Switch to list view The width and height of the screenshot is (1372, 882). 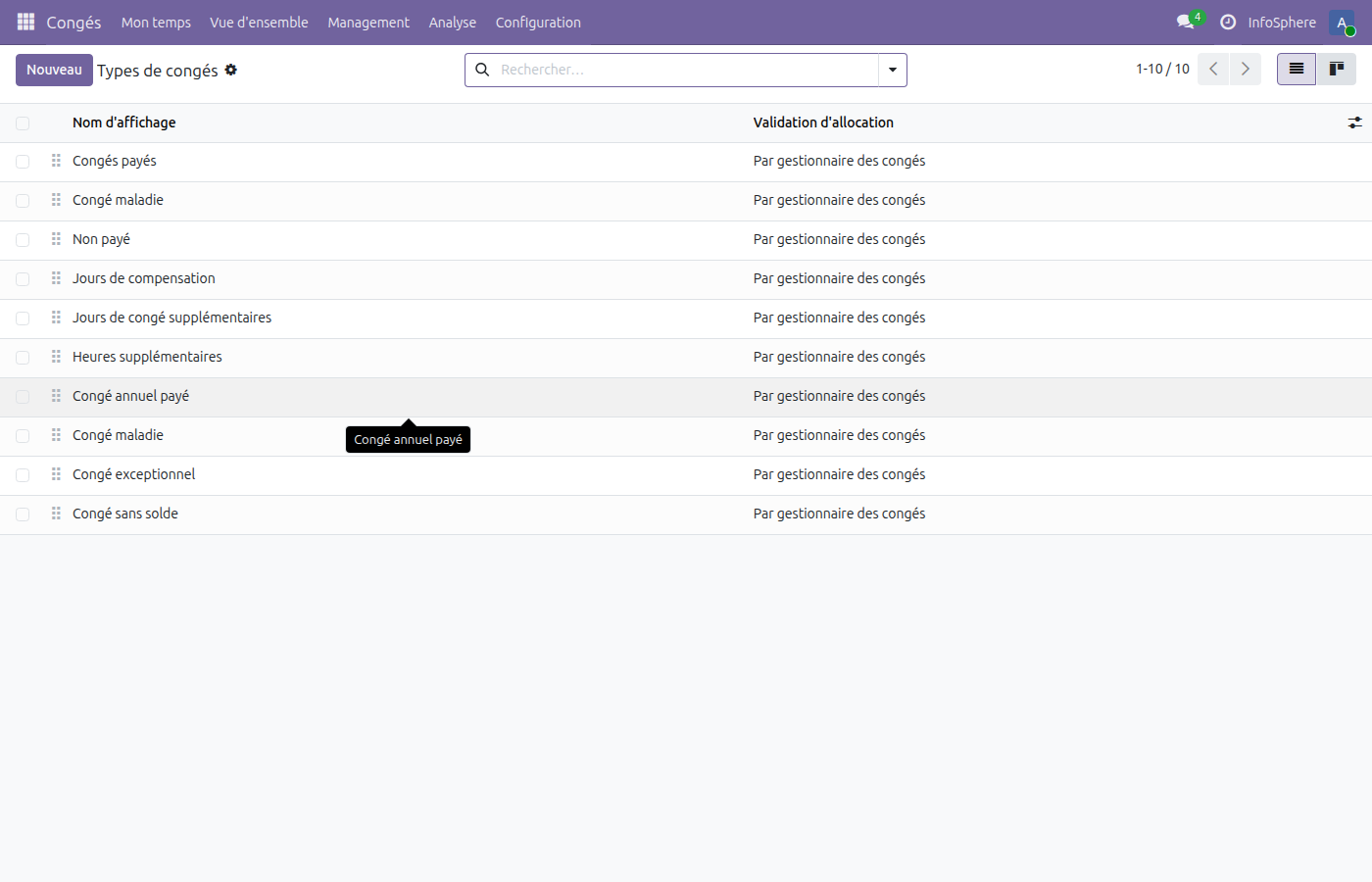coord(1296,69)
